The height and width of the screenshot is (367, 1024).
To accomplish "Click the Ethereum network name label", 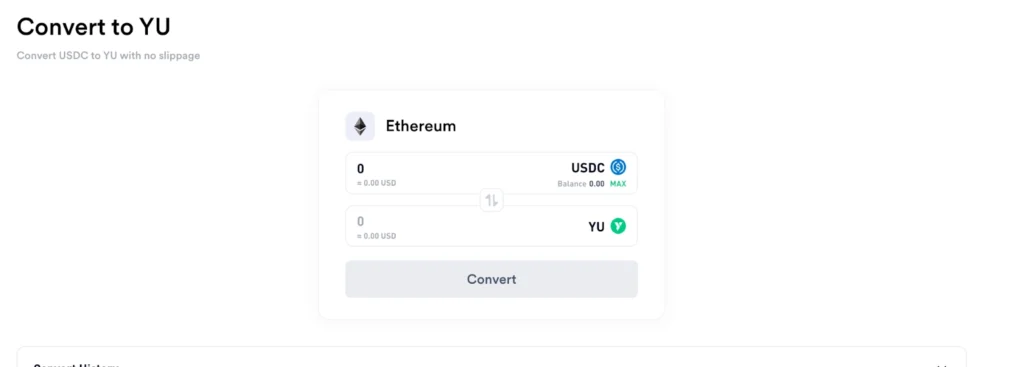I will pos(421,126).
